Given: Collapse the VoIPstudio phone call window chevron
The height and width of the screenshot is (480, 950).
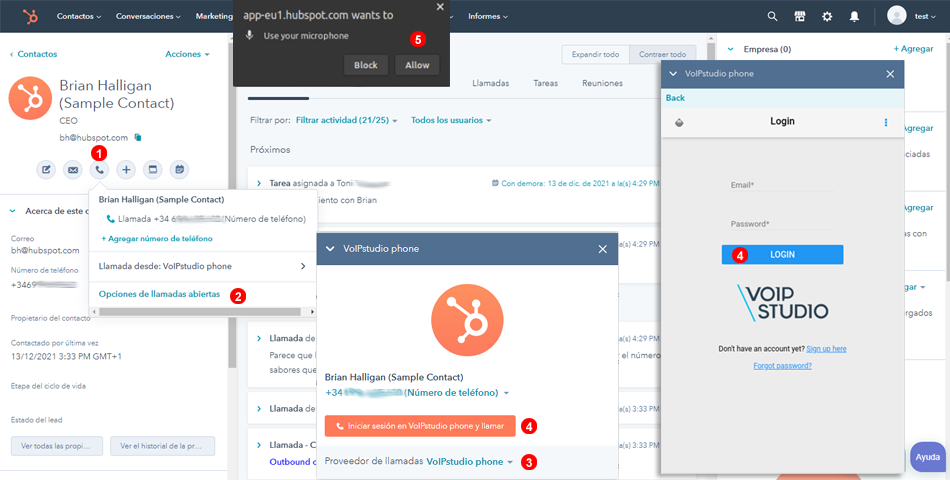Looking at the screenshot, I should pyautogui.click(x=330, y=249).
